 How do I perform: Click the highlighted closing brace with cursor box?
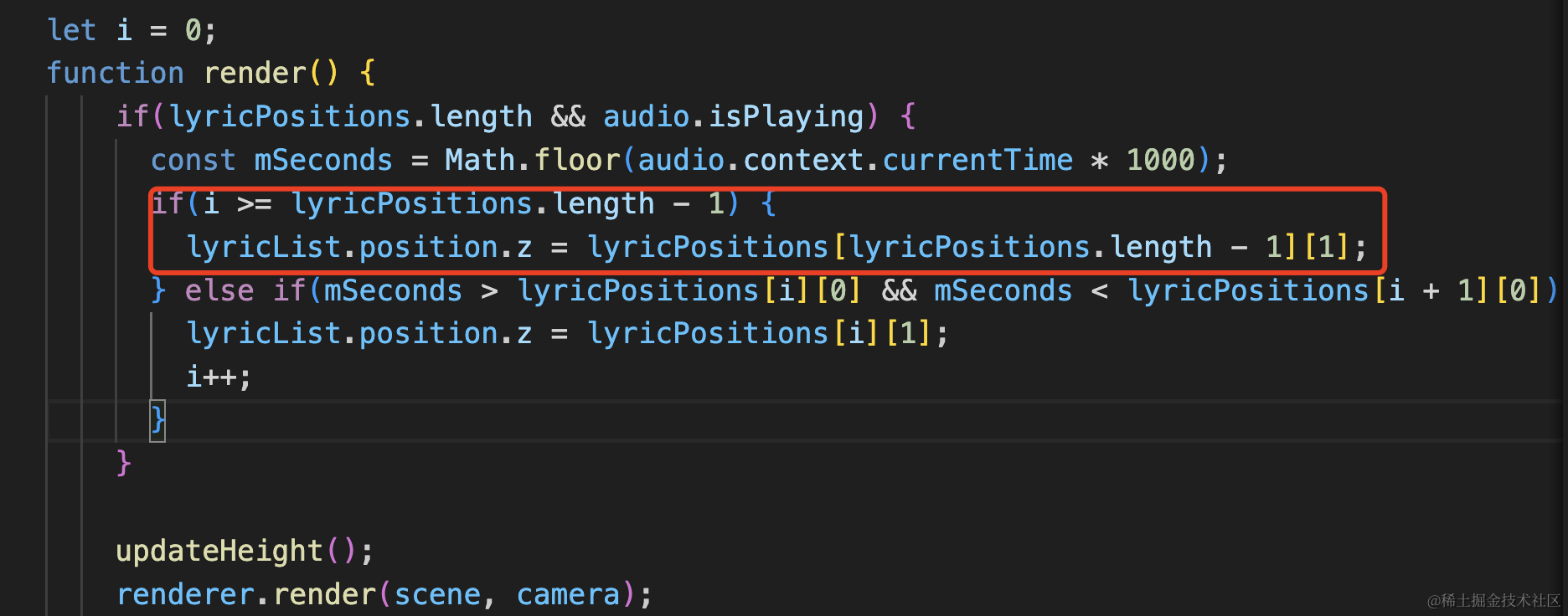point(157,420)
